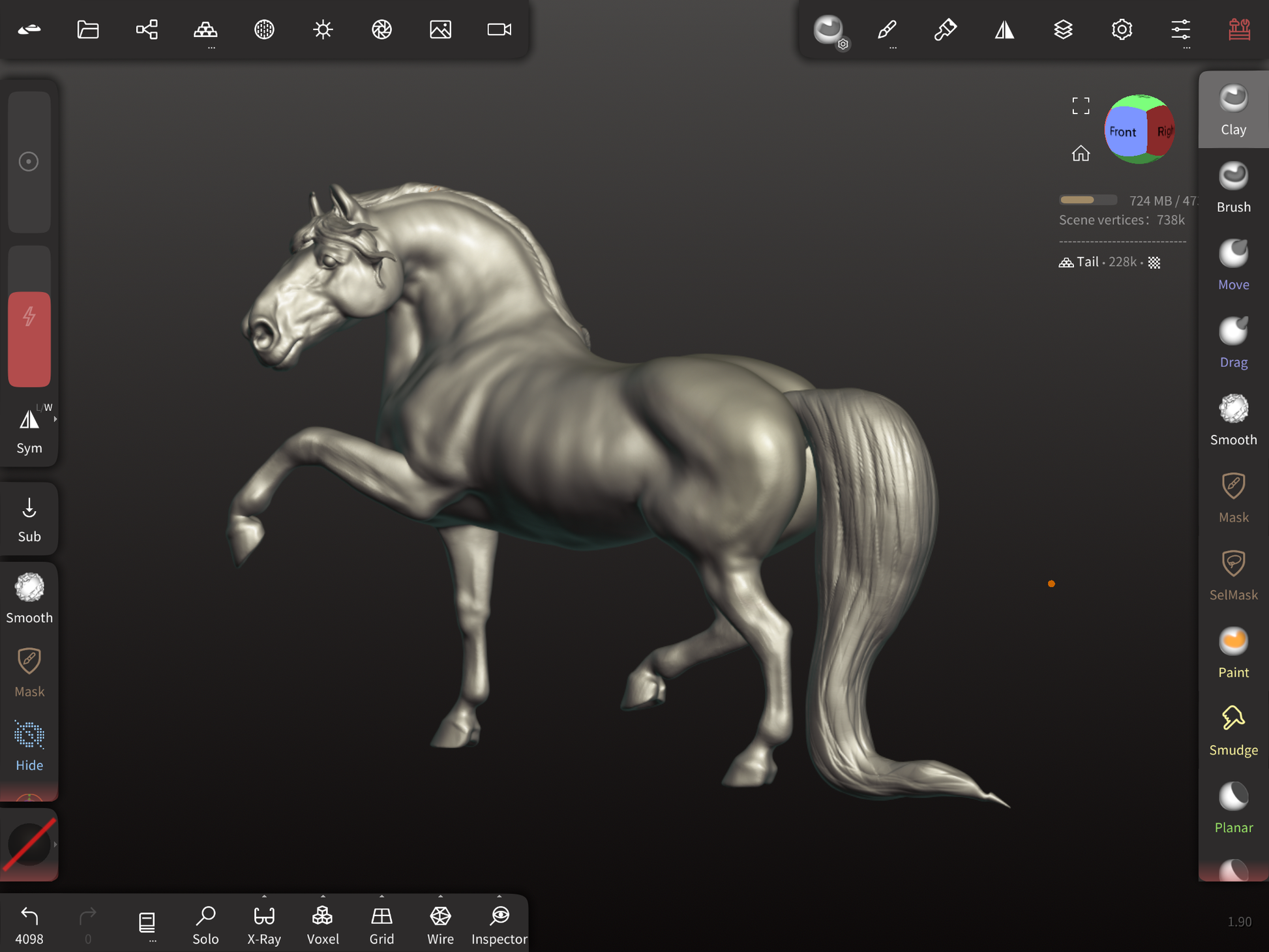The width and height of the screenshot is (1269, 952).
Task: Expand the alpha stroke preview arrow
Action: (55, 844)
